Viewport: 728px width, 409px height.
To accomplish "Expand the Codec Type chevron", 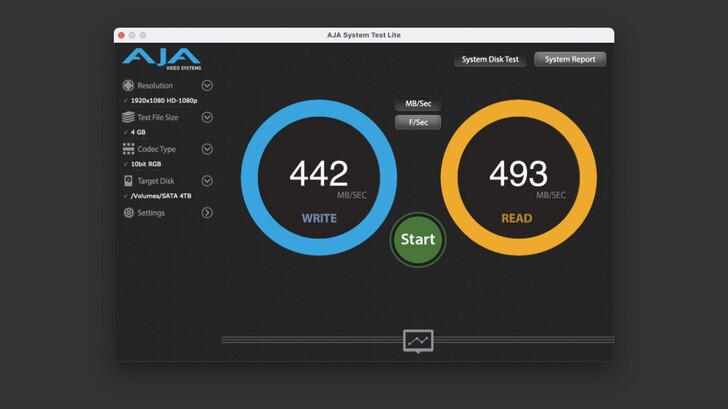I will (x=207, y=149).
